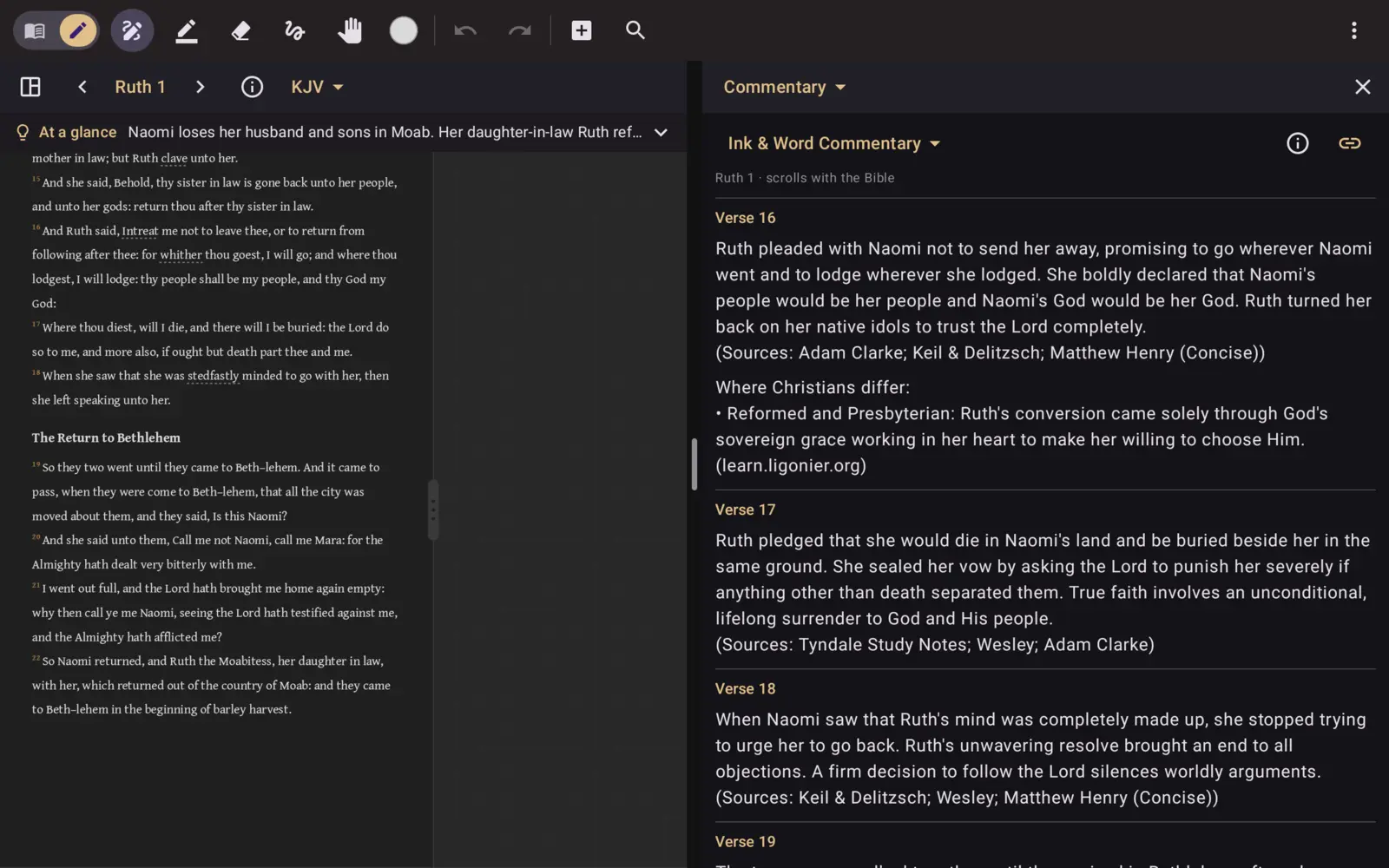Select the hand pan tool

coord(350,31)
